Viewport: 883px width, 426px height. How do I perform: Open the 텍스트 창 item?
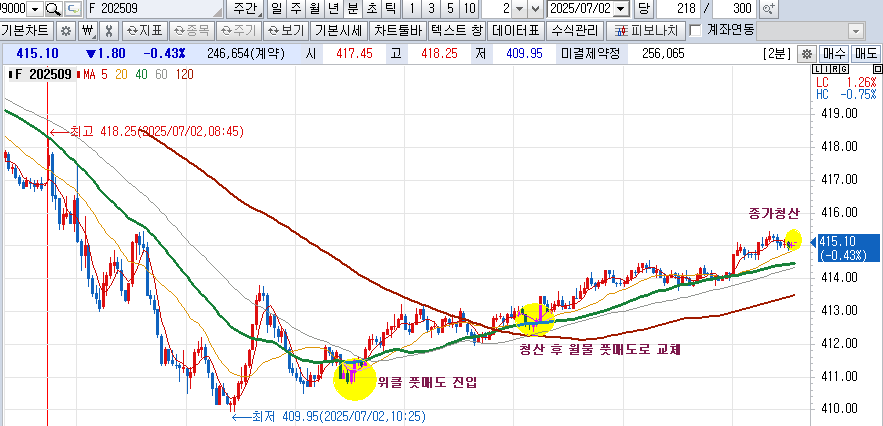(457, 30)
